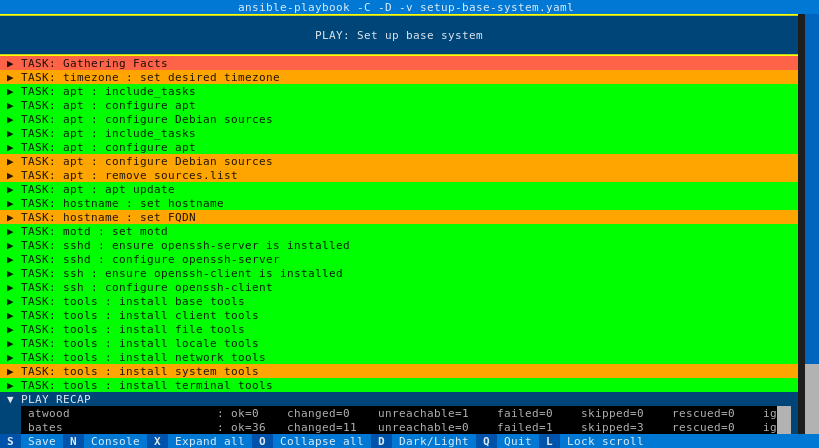The image size is (819, 448).
Task: Click the PLAY RECAP panel scrollbar thumb
Action: 783,420
